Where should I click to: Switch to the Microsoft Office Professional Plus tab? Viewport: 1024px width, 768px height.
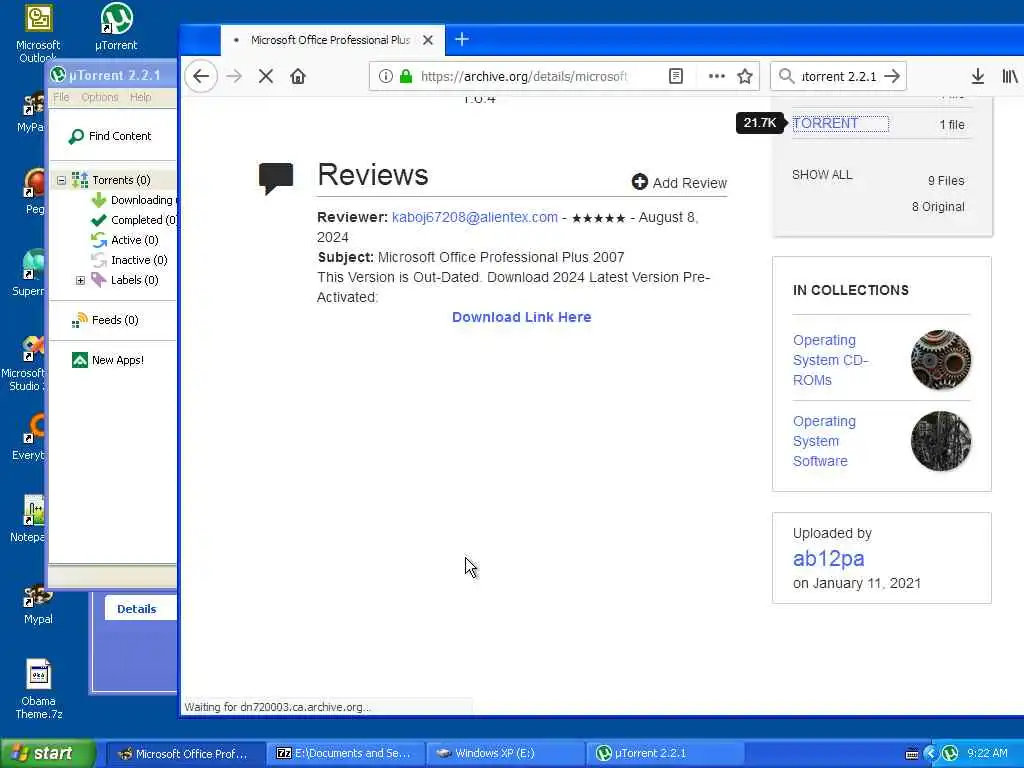pyautogui.click(x=333, y=40)
